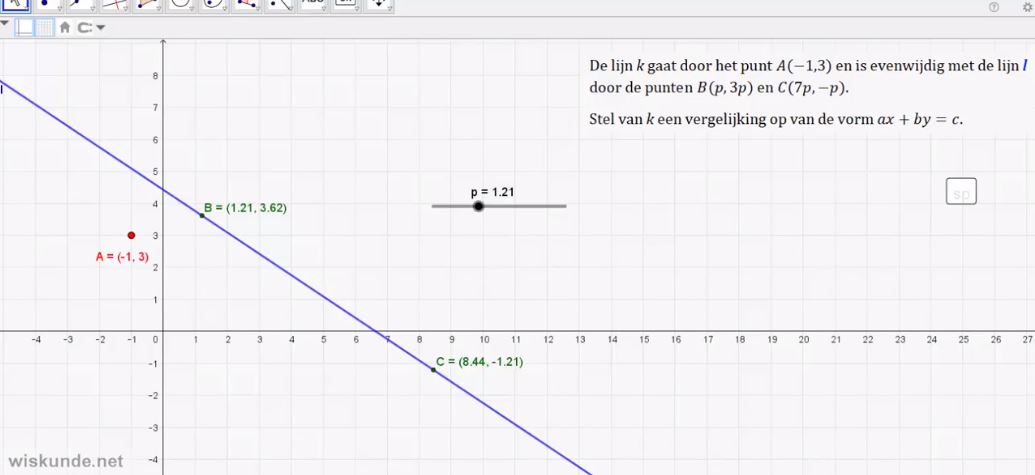Image resolution: width=1035 pixels, height=475 pixels.
Task: Open the help question mark icon
Action: [993, 7]
